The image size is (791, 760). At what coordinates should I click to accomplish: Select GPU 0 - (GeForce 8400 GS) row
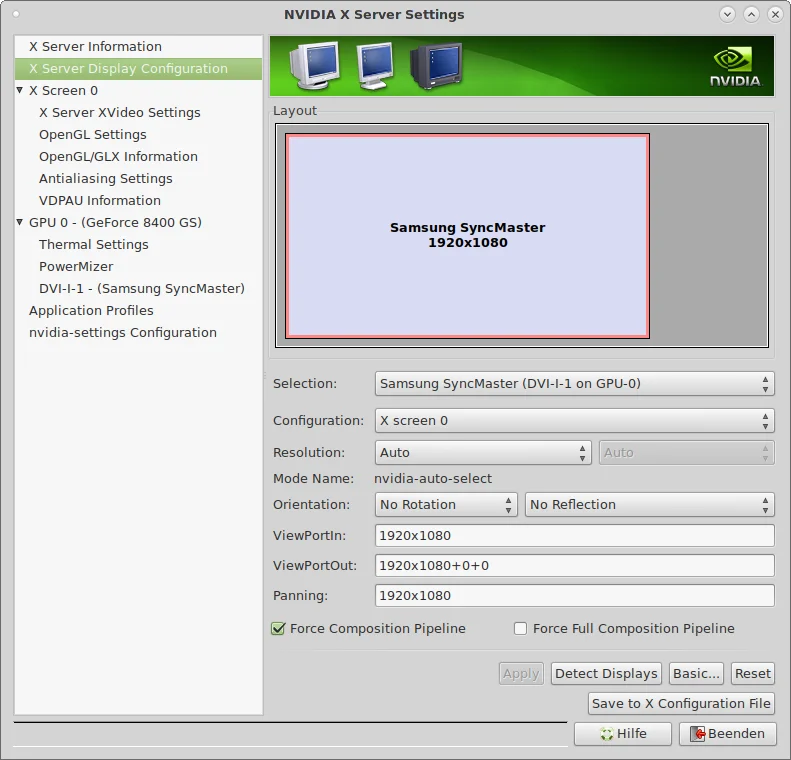pyautogui.click(x=115, y=222)
